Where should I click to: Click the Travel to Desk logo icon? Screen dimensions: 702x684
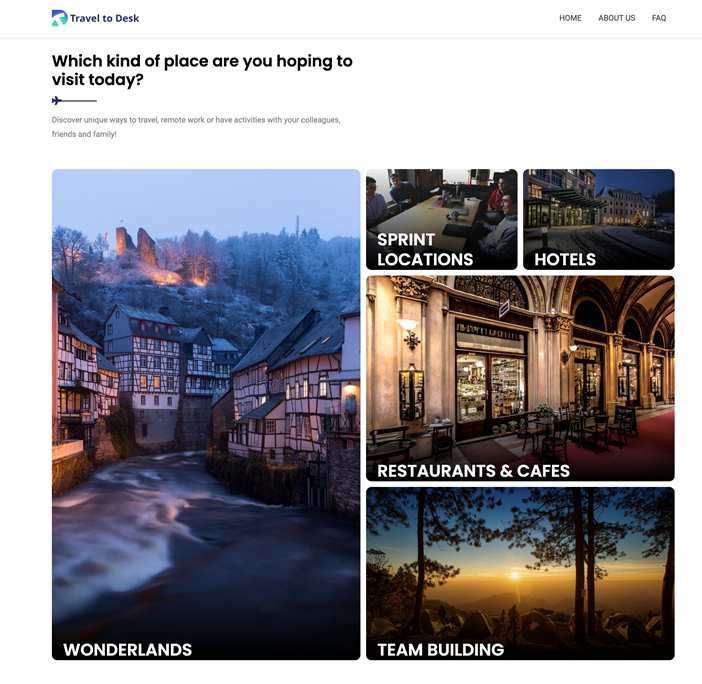click(60, 18)
